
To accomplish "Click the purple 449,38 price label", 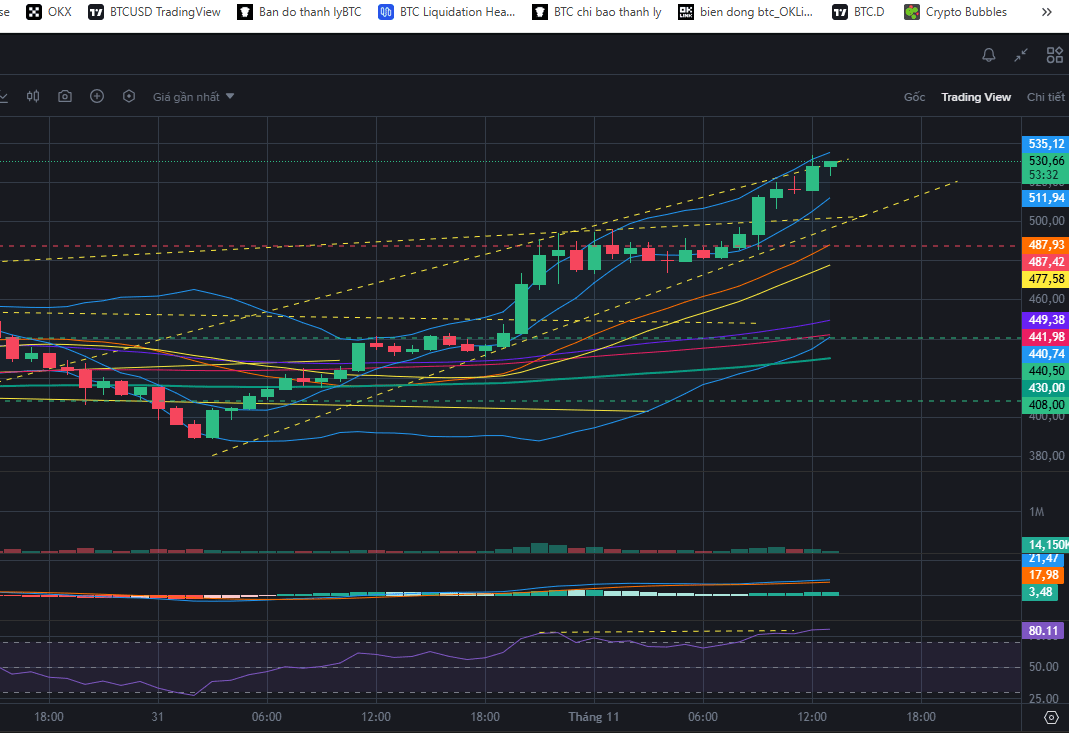I will (1046, 320).
